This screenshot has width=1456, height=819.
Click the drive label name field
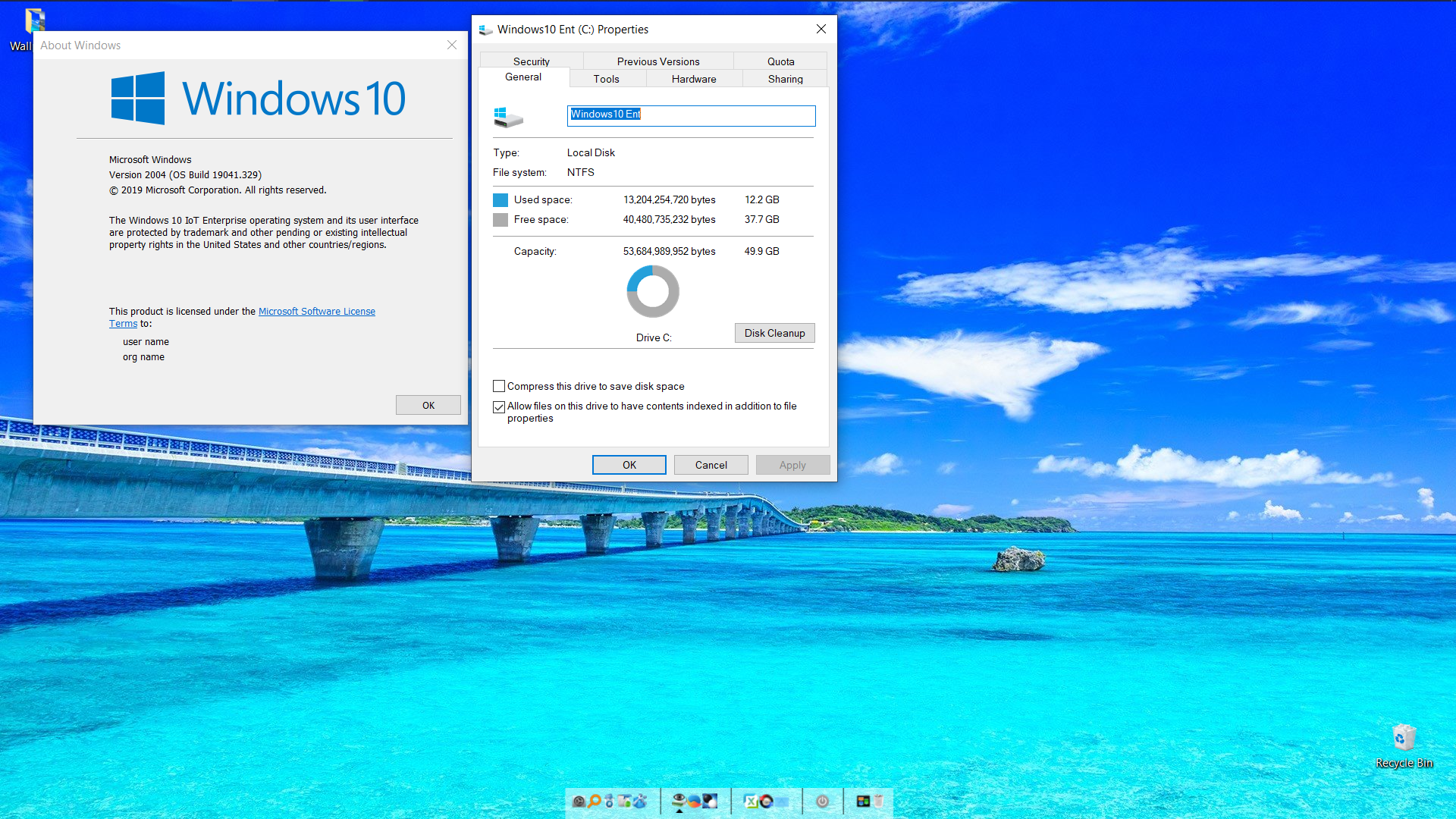coord(691,115)
